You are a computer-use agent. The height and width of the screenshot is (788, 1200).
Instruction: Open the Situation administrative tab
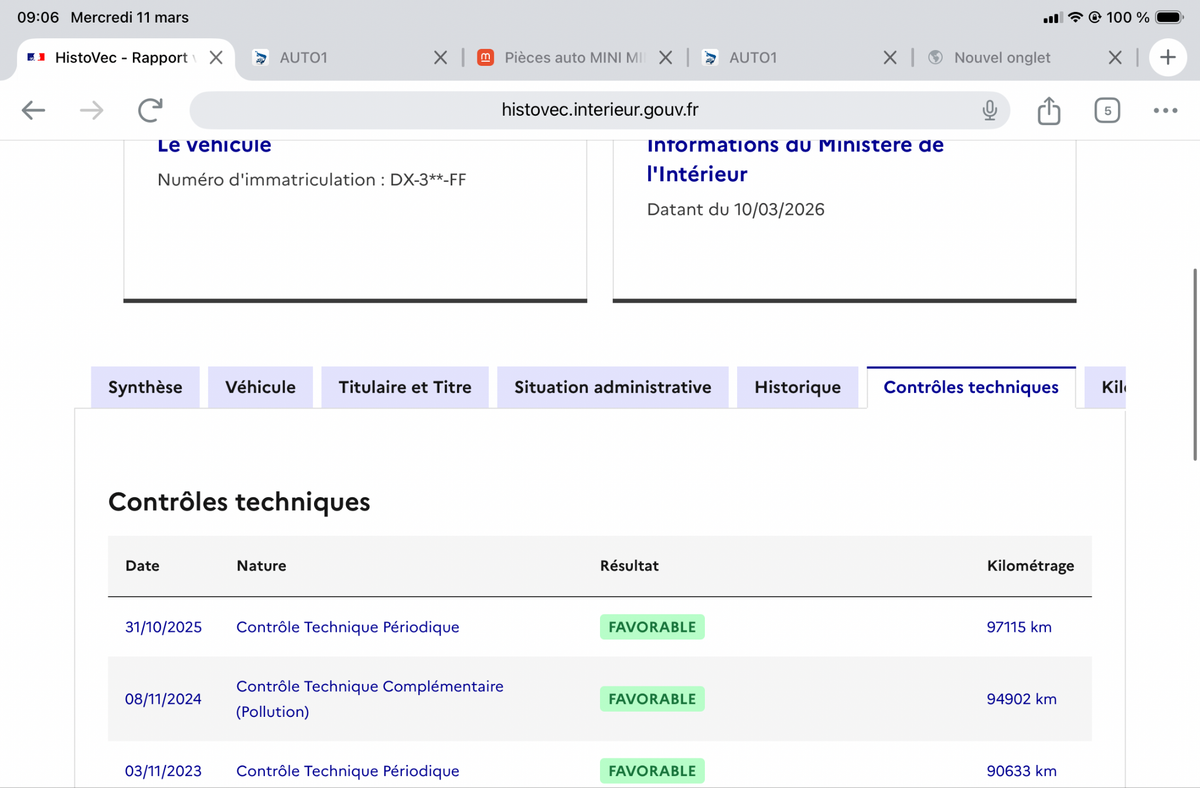pyautogui.click(x=613, y=387)
